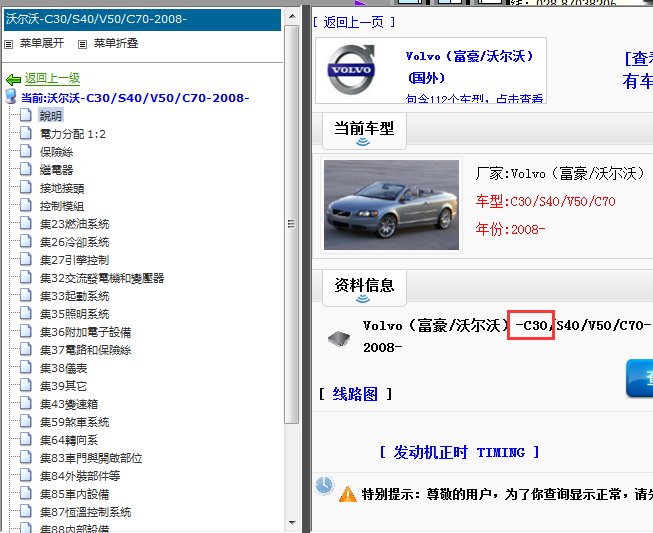Click the wifi-style icon under 当前车型
This screenshot has width=653, height=533.
pos(363,142)
